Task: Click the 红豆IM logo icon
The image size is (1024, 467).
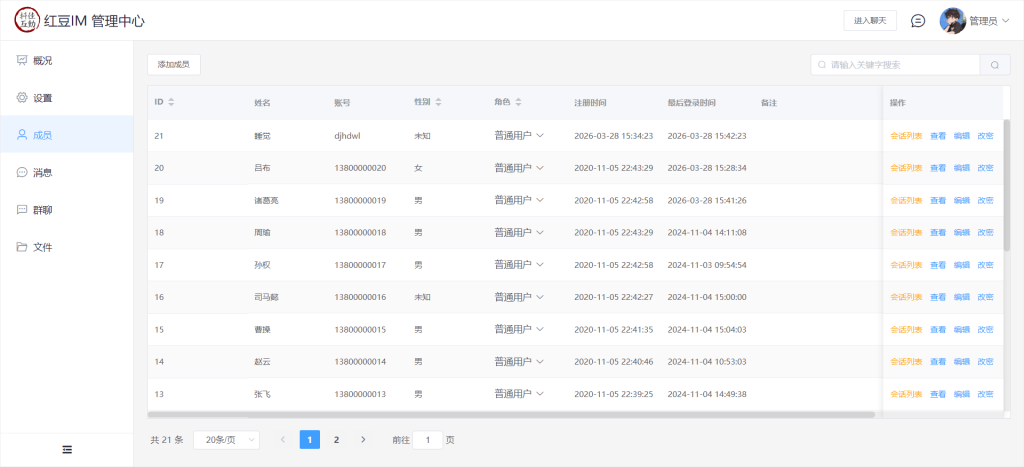Action: pyautogui.click(x=27, y=21)
